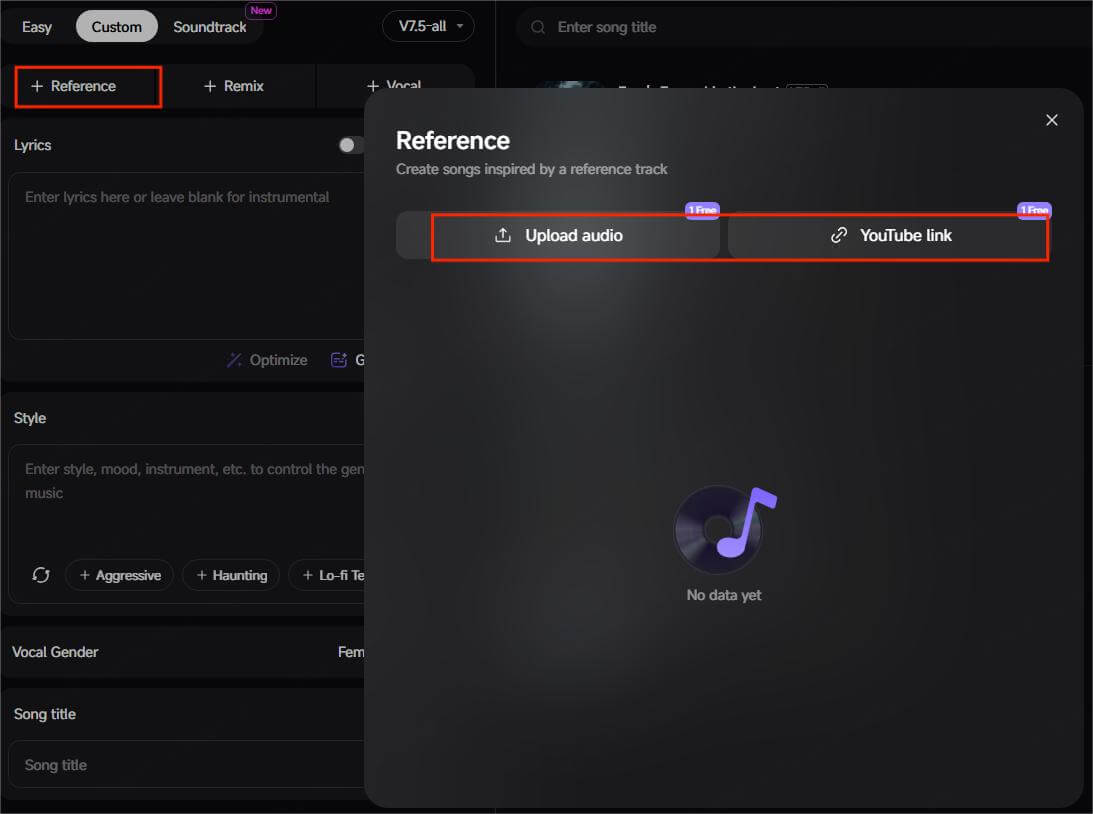This screenshot has height=814, width=1093.
Task: Close the Reference dialog with the X
Action: tap(1051, 120)
